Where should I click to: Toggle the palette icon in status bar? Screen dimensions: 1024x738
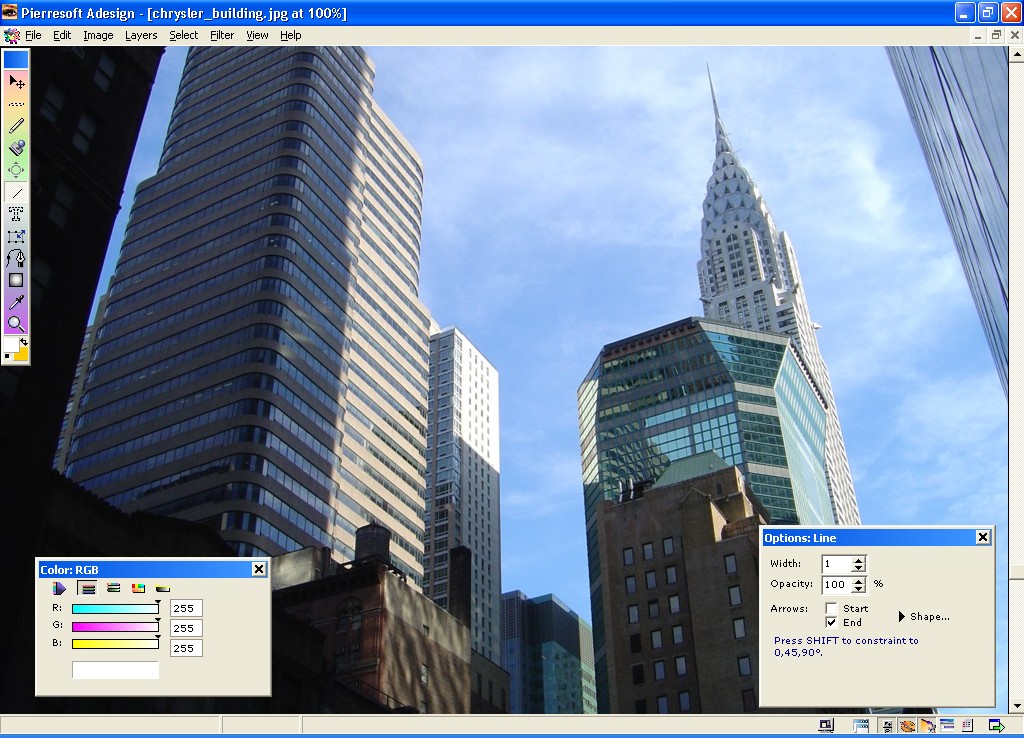(x=907, y=726)
